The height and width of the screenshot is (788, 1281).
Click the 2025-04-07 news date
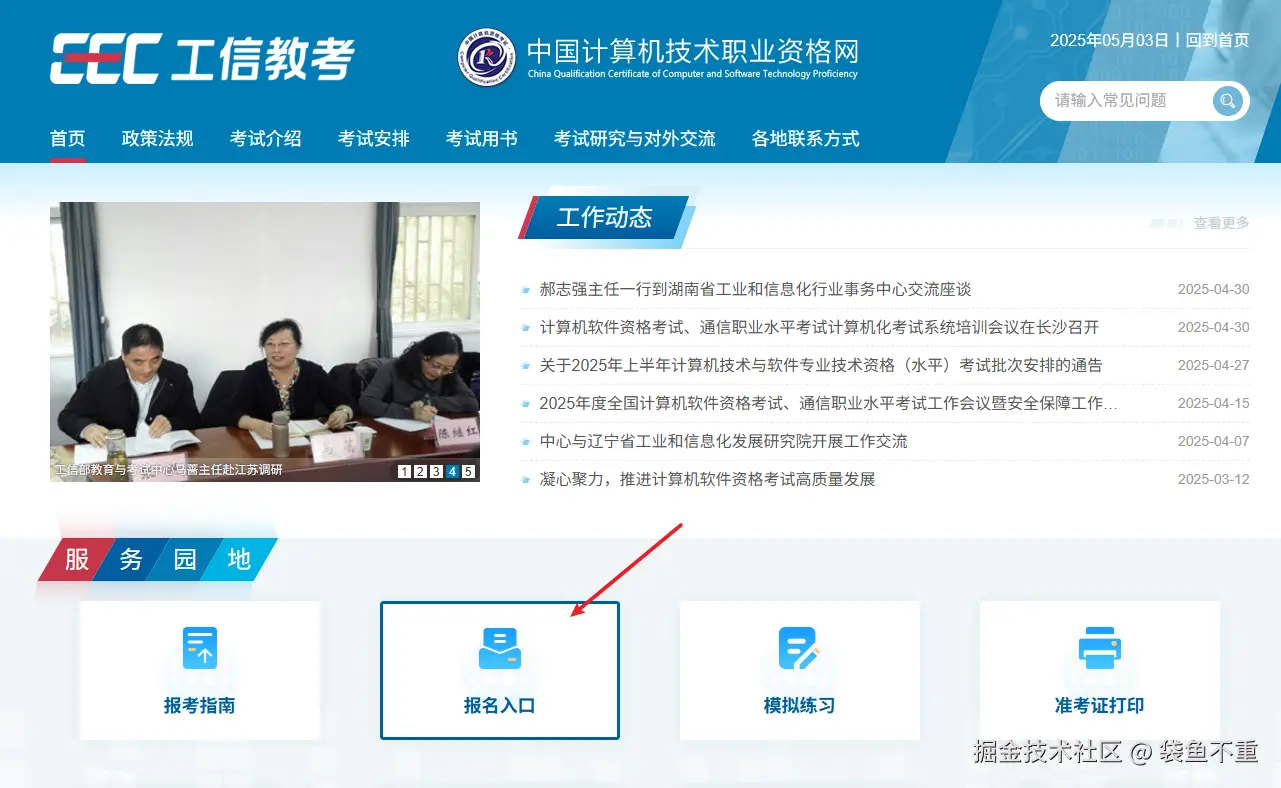tap(1213, 441)
